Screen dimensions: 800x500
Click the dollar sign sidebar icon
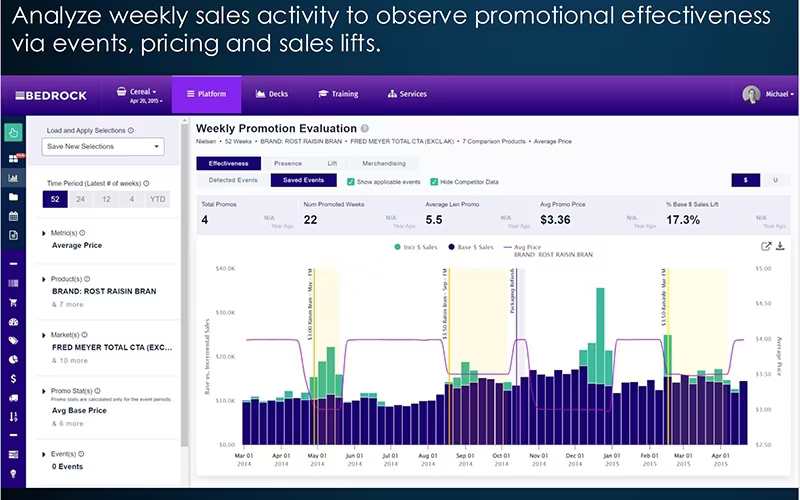click(x=13, y=379)
